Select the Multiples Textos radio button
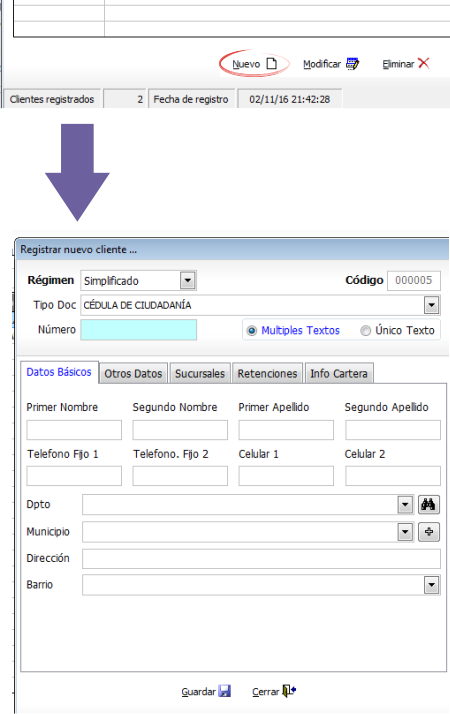450x714 pixels. (251, 331)
